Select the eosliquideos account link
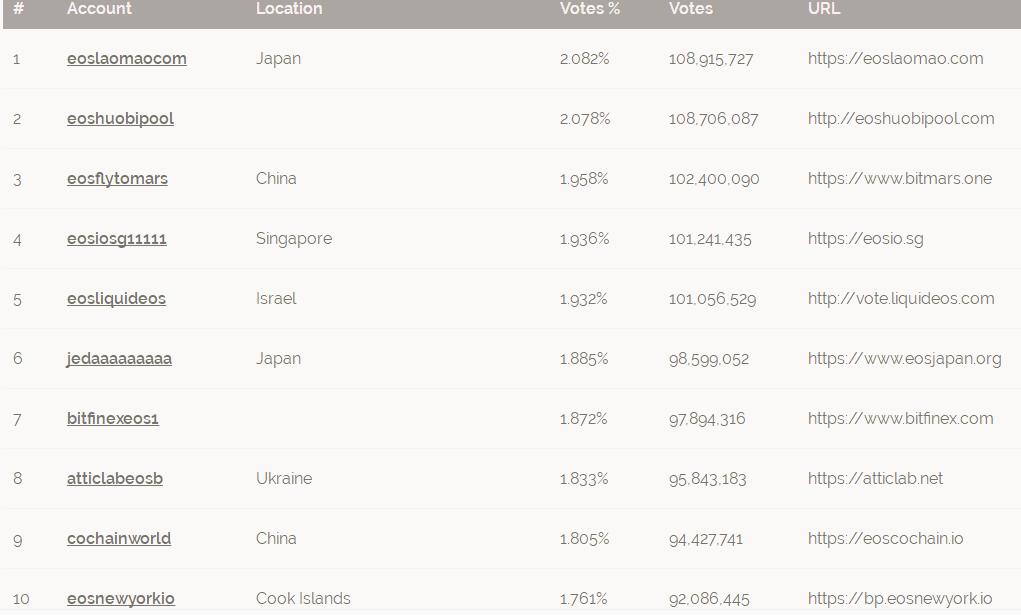This screenshot has height=615, width=1021. tap(116, 298)
